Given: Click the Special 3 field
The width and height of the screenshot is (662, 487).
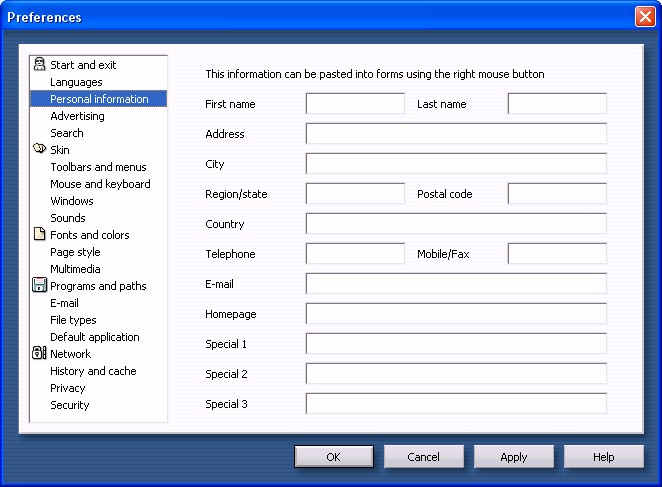Looking at the screenshot, I should 456,403.
